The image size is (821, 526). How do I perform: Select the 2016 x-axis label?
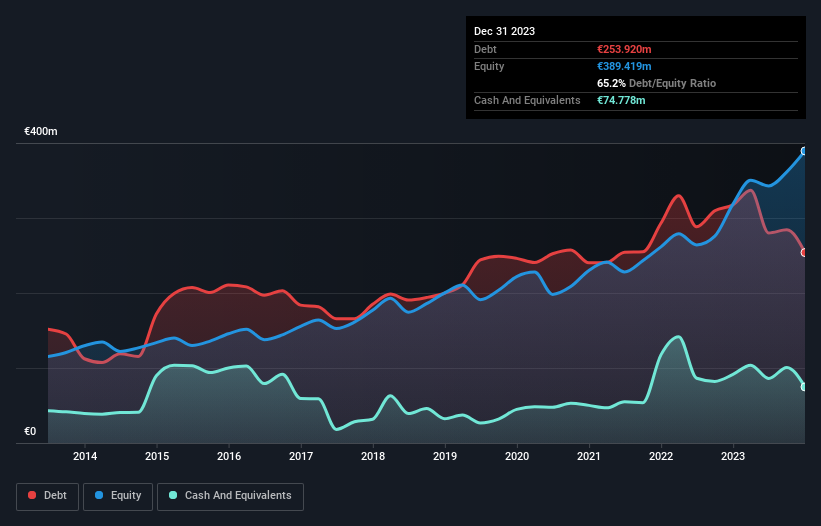coord(229,456)
